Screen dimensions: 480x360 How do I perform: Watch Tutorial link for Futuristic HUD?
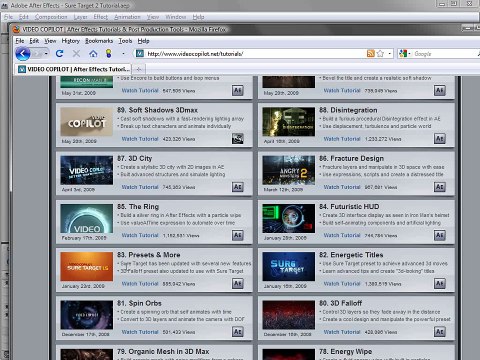coord(342,235)
